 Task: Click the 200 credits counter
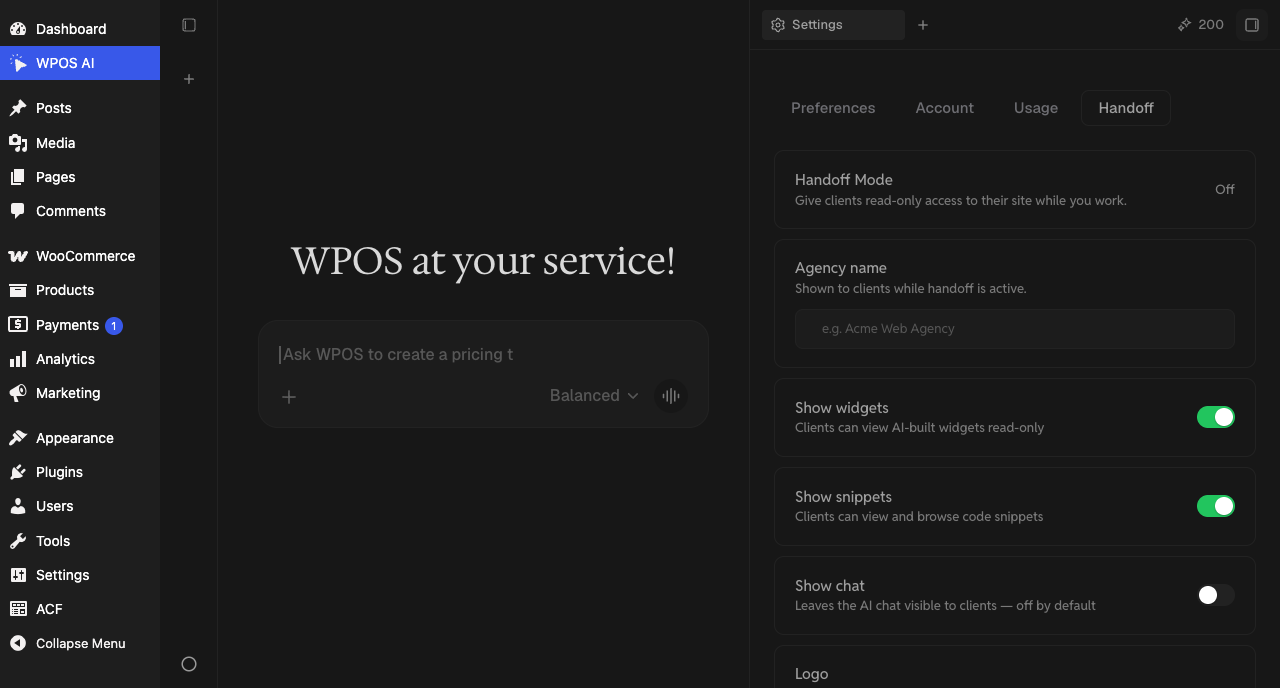tap(1211, 25)
